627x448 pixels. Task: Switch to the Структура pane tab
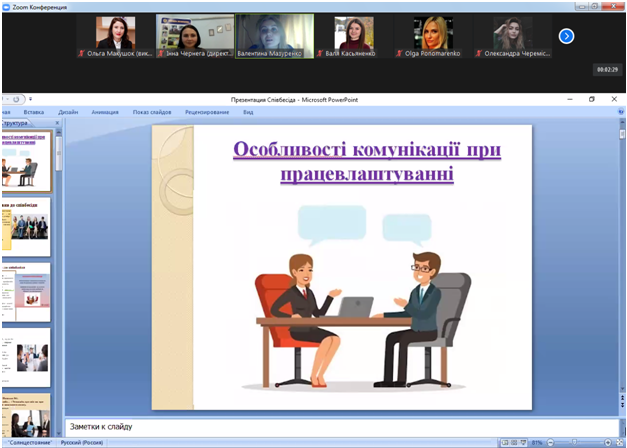pyautogui.click(x=14, y=123)
